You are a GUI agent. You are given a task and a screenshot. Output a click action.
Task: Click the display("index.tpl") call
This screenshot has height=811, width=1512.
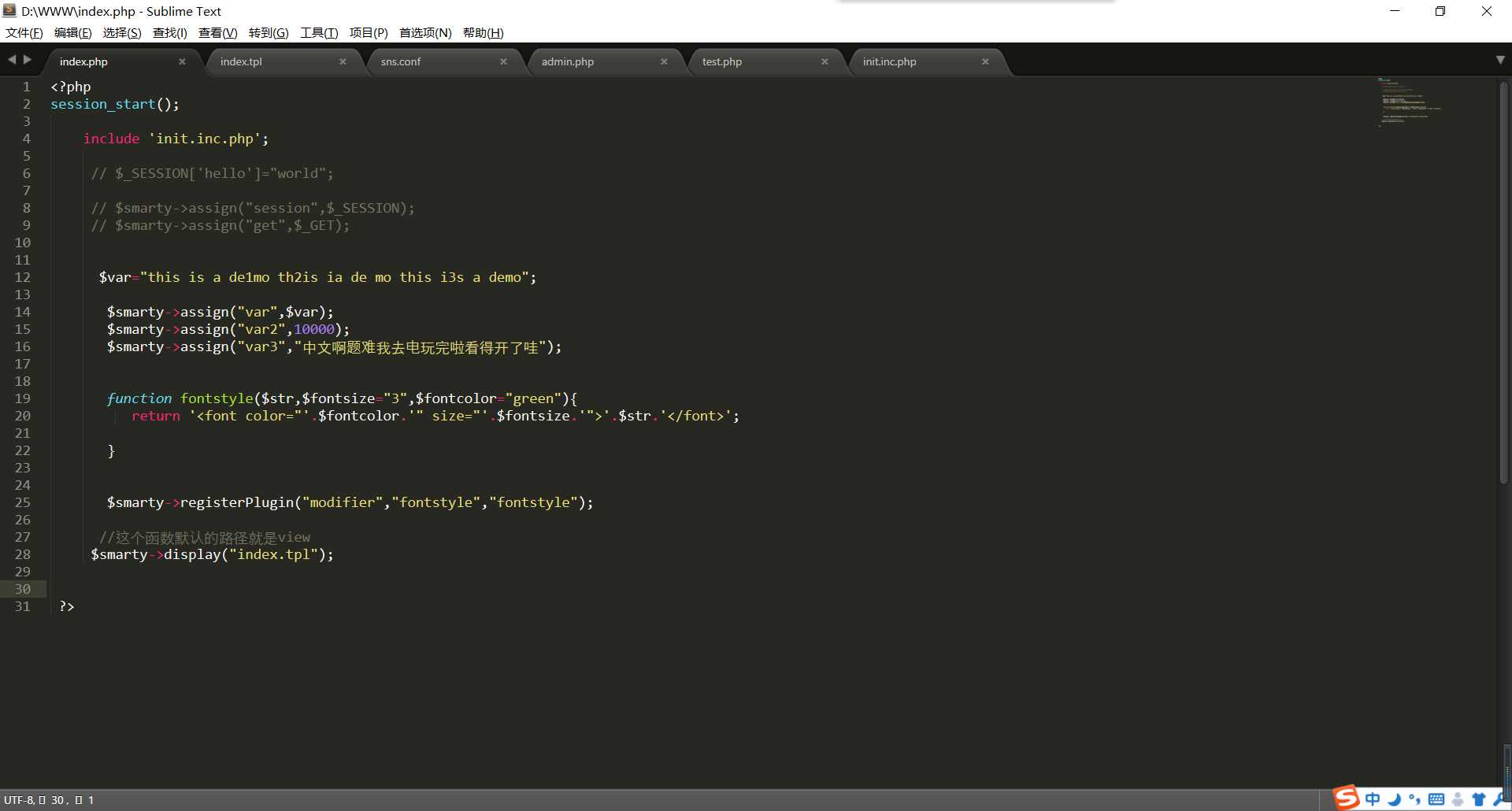tap(248, 554)
